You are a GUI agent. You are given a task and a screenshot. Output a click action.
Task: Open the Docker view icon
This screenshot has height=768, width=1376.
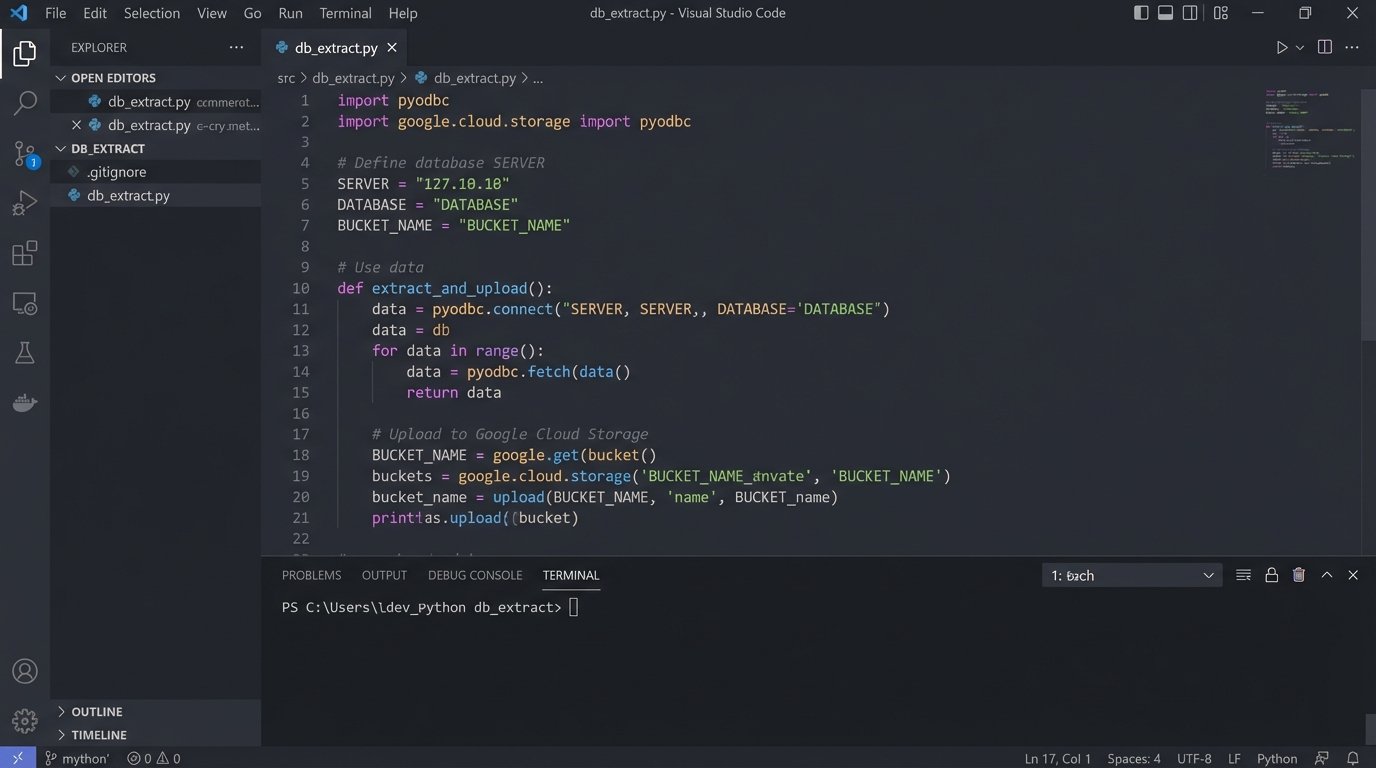25,403
